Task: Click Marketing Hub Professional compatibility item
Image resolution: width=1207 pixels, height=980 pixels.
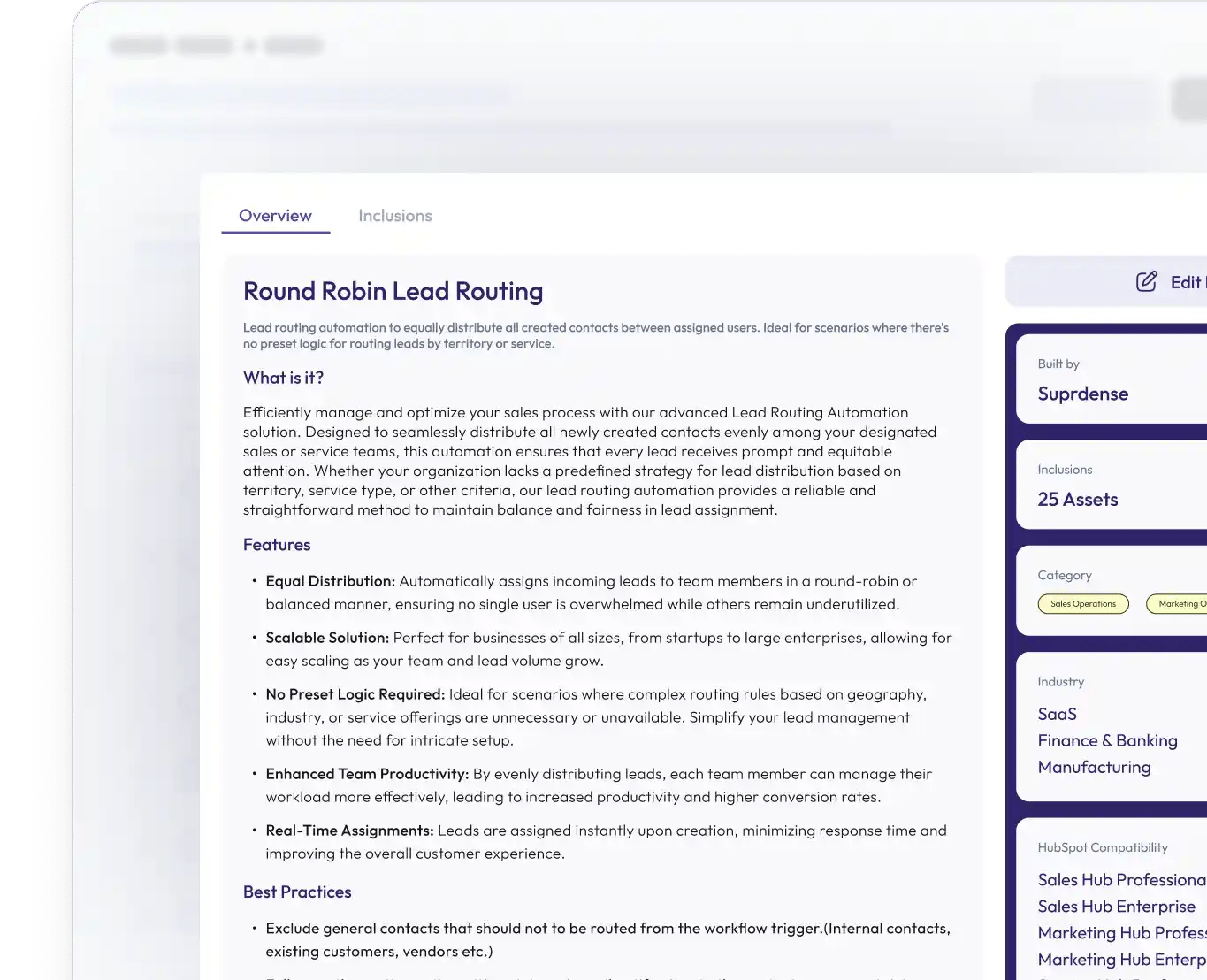Action: pyautogui.click(x=1122, y=933)
